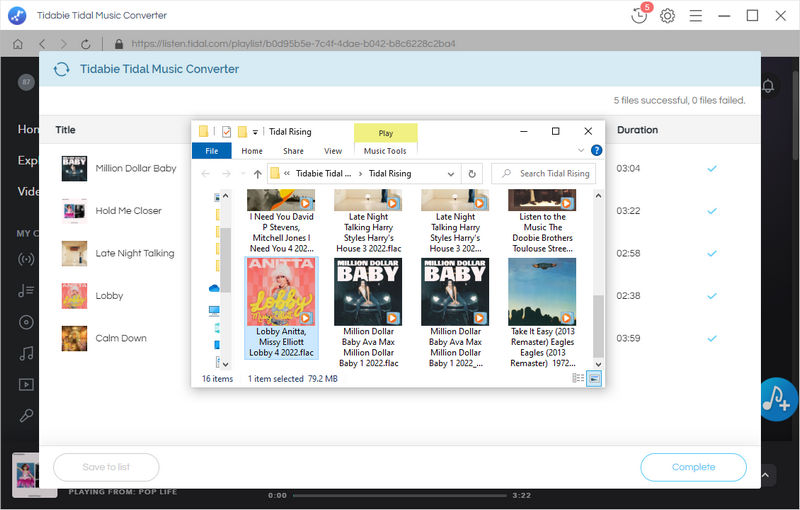The height and width of the screenshot is (510, 800).
Task: Open Tidal sidebar radio broadcast icon
Action: [x=26, y=259]
